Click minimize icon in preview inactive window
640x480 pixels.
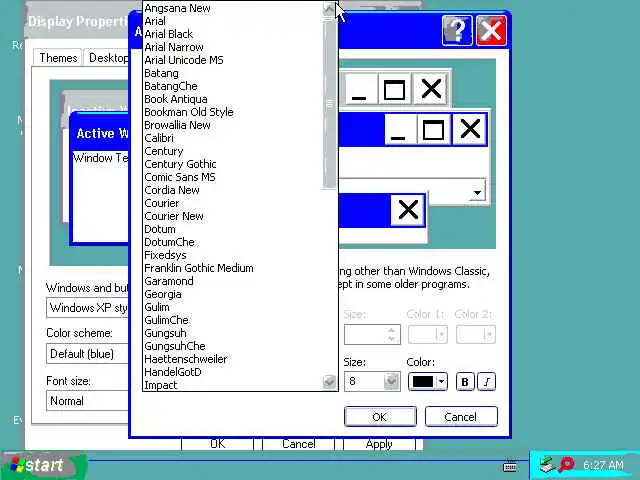(x=359, y=89)
